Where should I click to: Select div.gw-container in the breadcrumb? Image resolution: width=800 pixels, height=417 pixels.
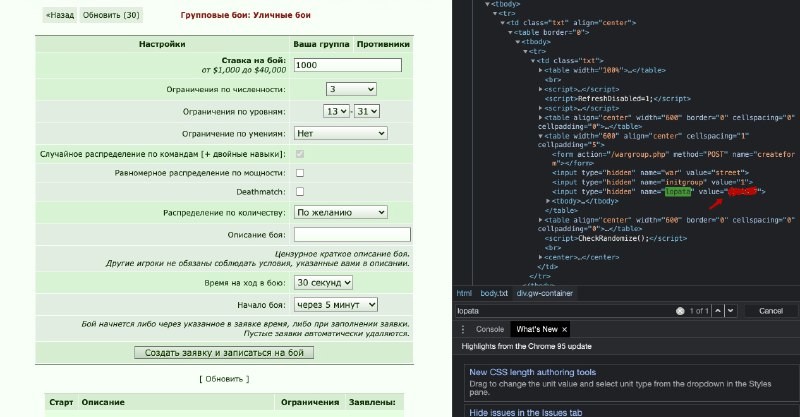544,293
